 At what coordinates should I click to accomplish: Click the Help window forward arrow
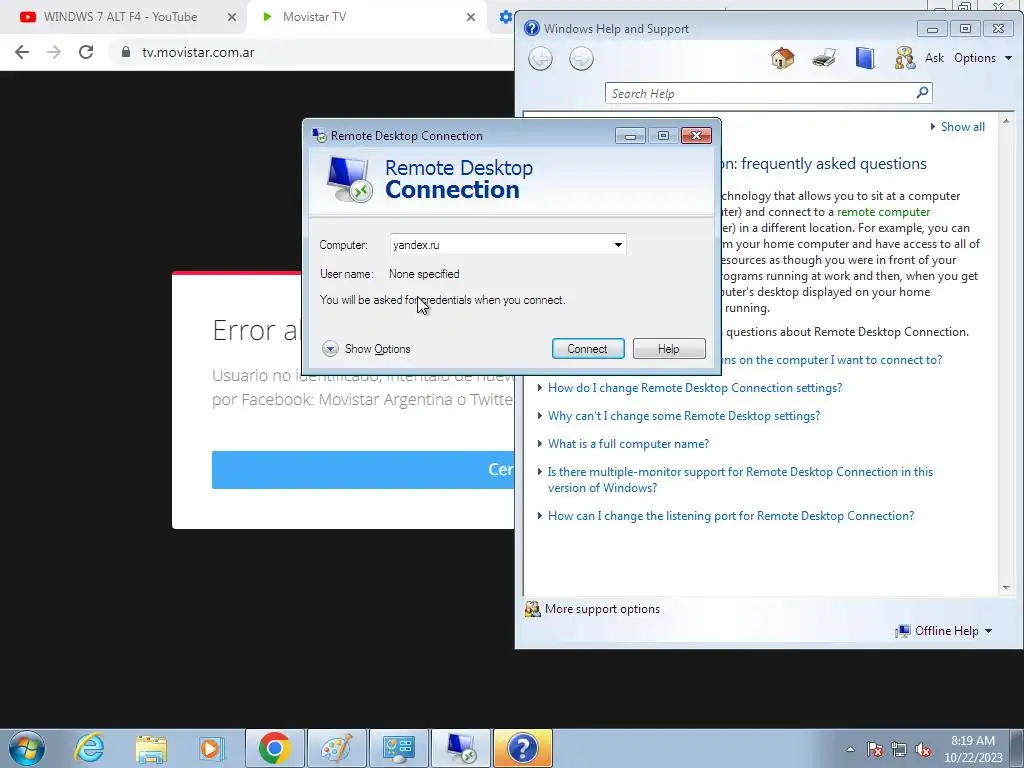pos(581,59)
